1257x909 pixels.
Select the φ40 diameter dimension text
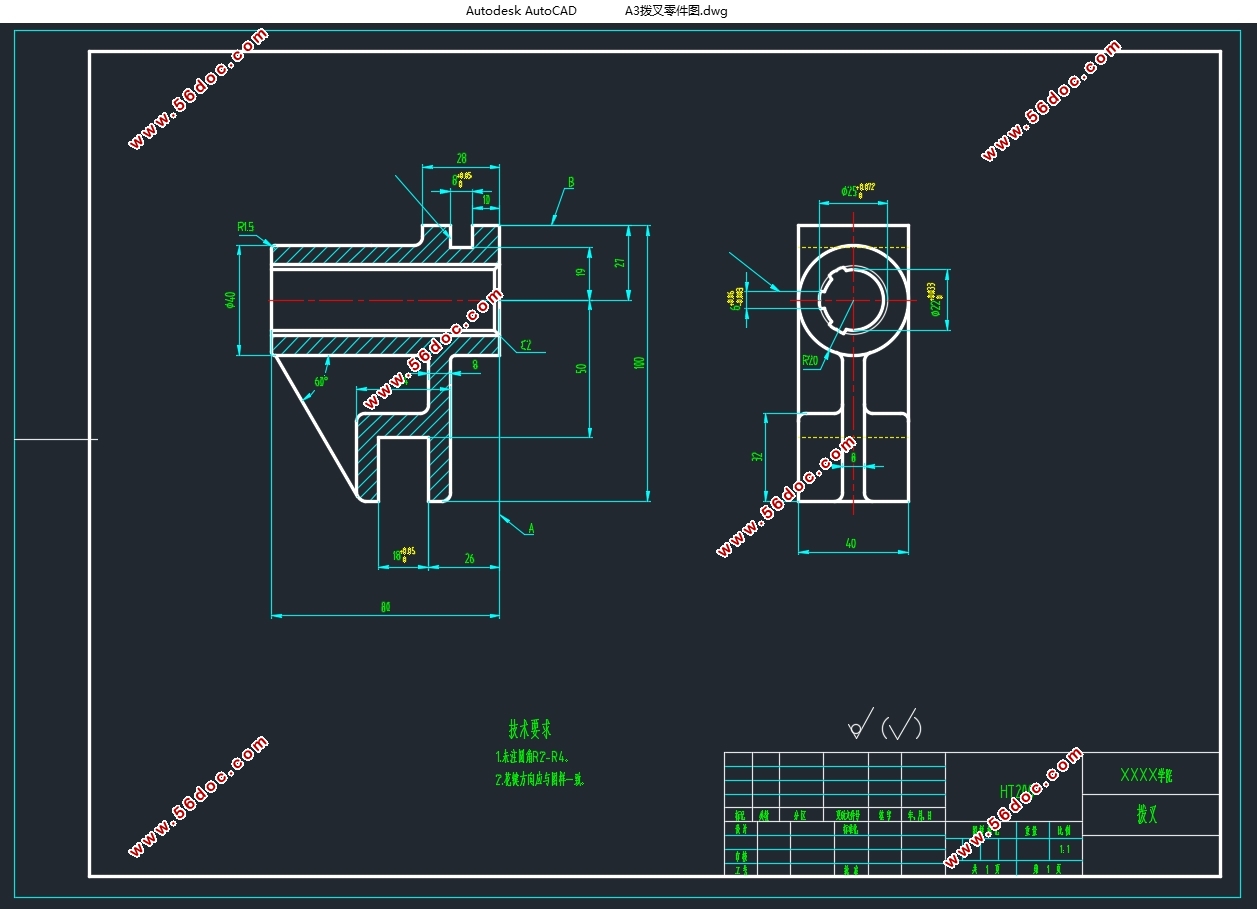230,299
